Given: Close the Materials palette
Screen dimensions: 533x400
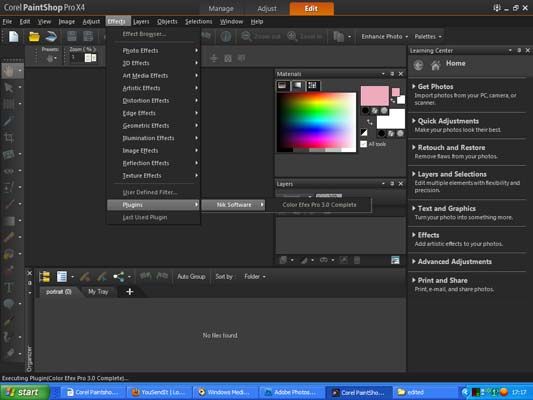Looking at the screenshot, I should click(x=401, y=74).
